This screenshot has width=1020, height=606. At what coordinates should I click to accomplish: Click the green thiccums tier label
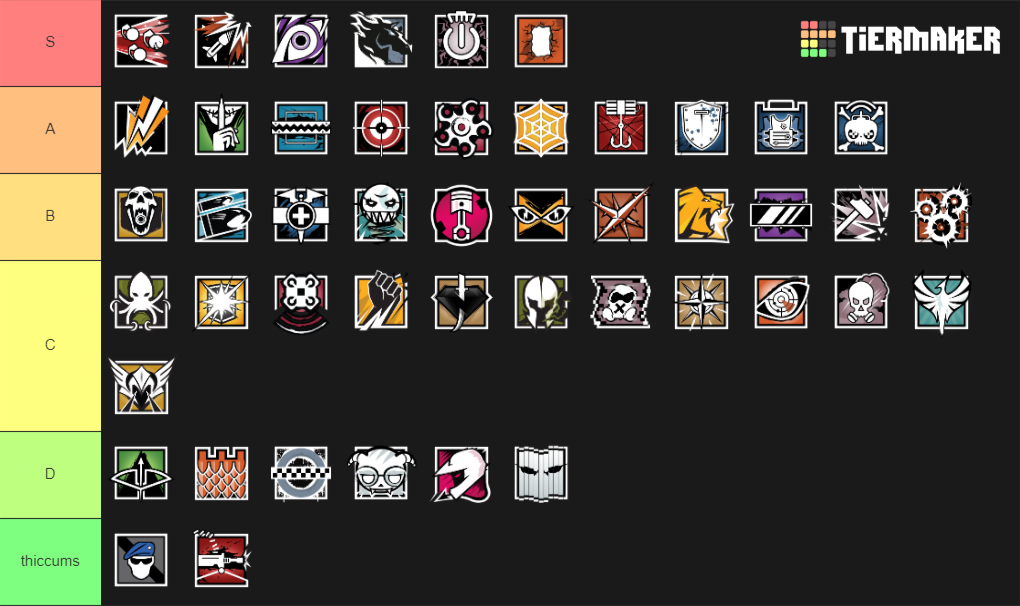pos(50,561)
